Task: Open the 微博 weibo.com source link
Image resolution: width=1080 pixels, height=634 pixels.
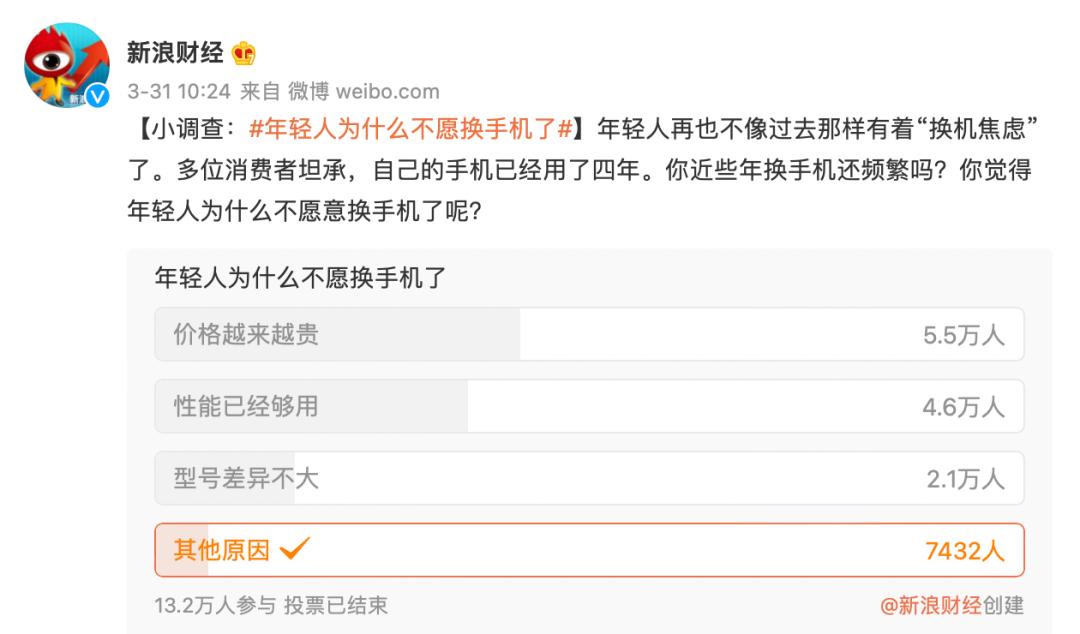Action: coord(364,92)
